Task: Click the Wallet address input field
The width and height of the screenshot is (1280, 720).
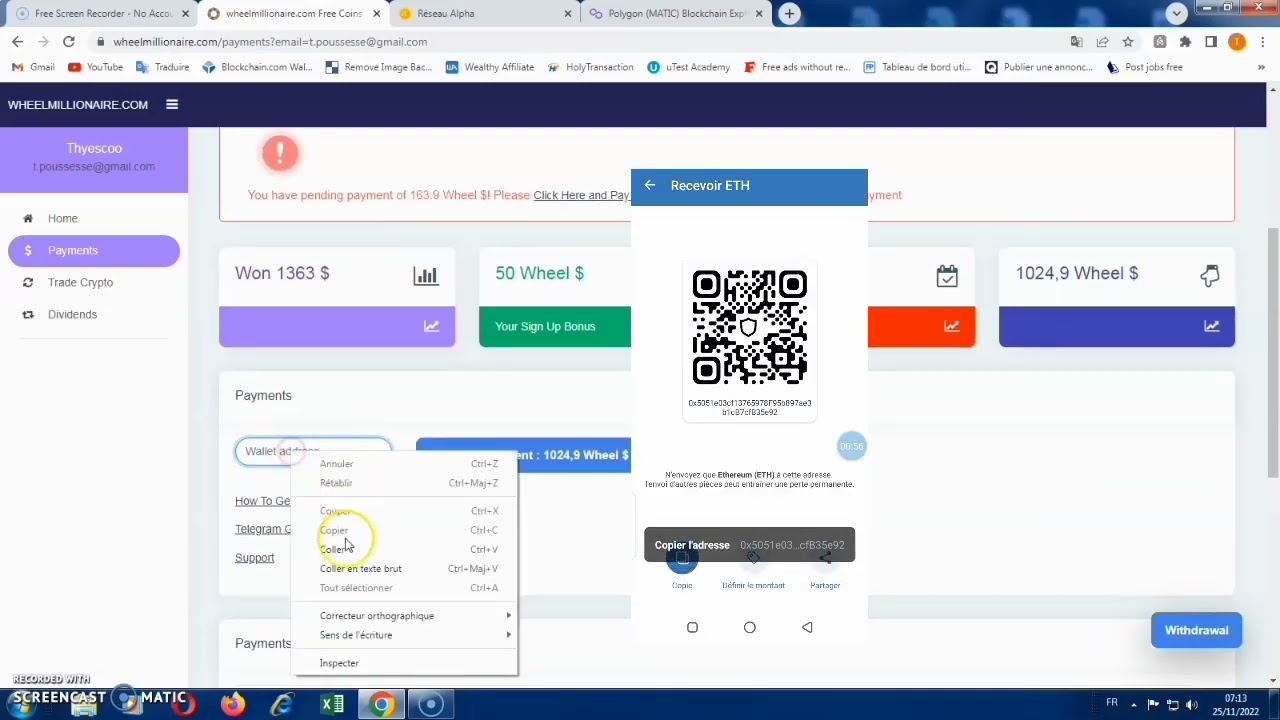Action: (x=313, y=451)
